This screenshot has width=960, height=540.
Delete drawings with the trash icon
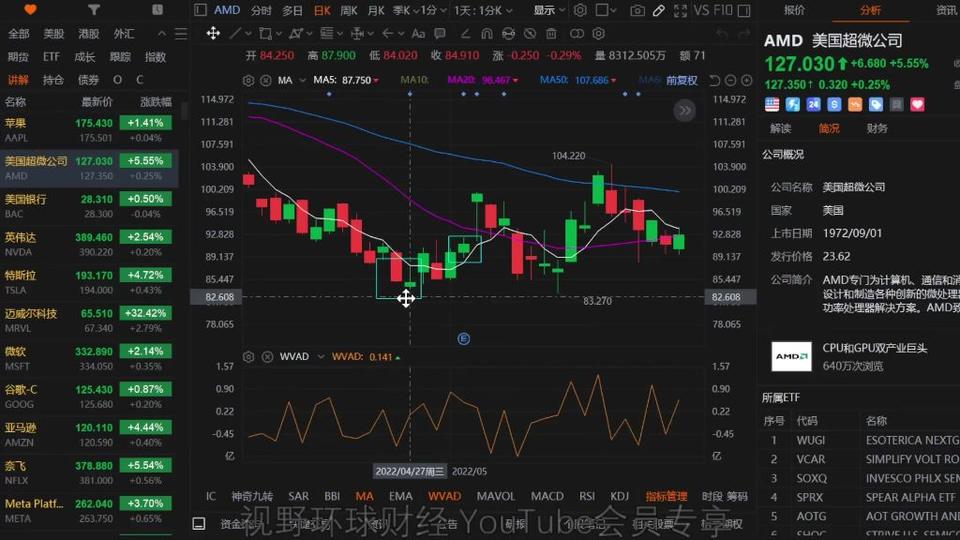551,33
